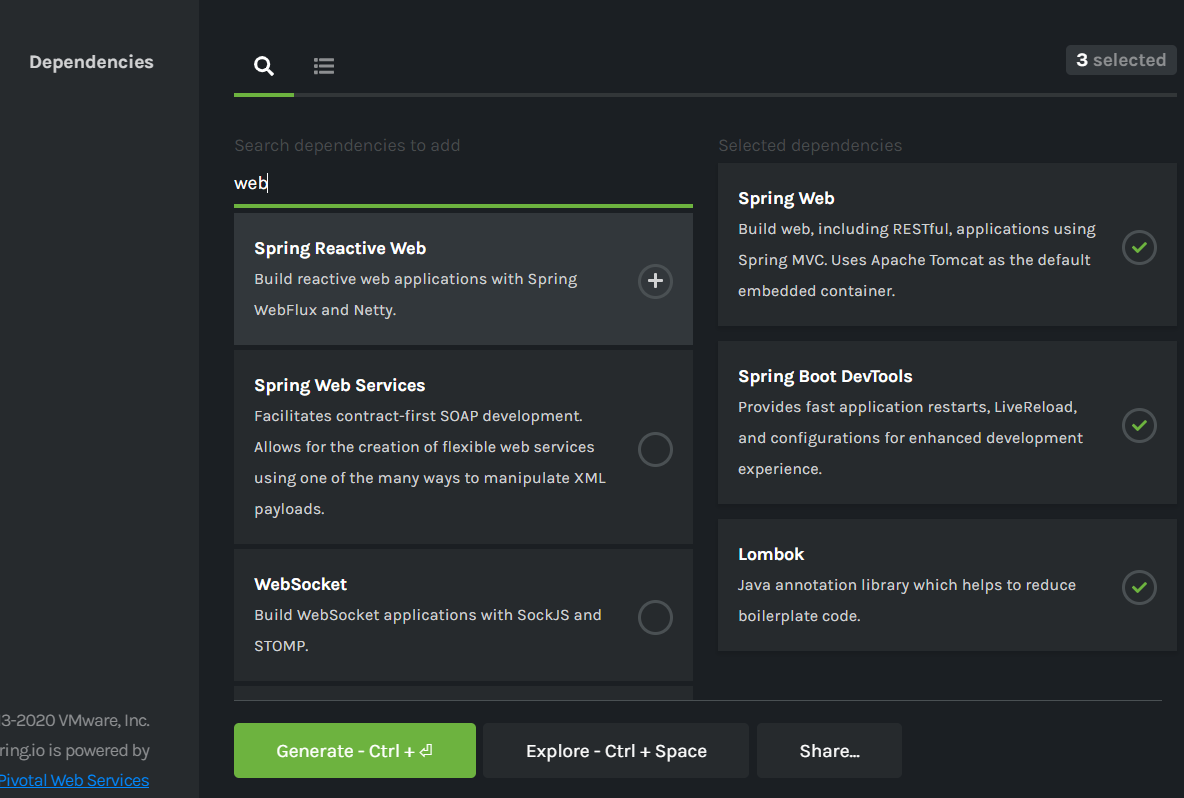Viewport: 1184px width, 798px height.
Task: Click the Explore - Ctrl + Space button
Action: point(616,750)
